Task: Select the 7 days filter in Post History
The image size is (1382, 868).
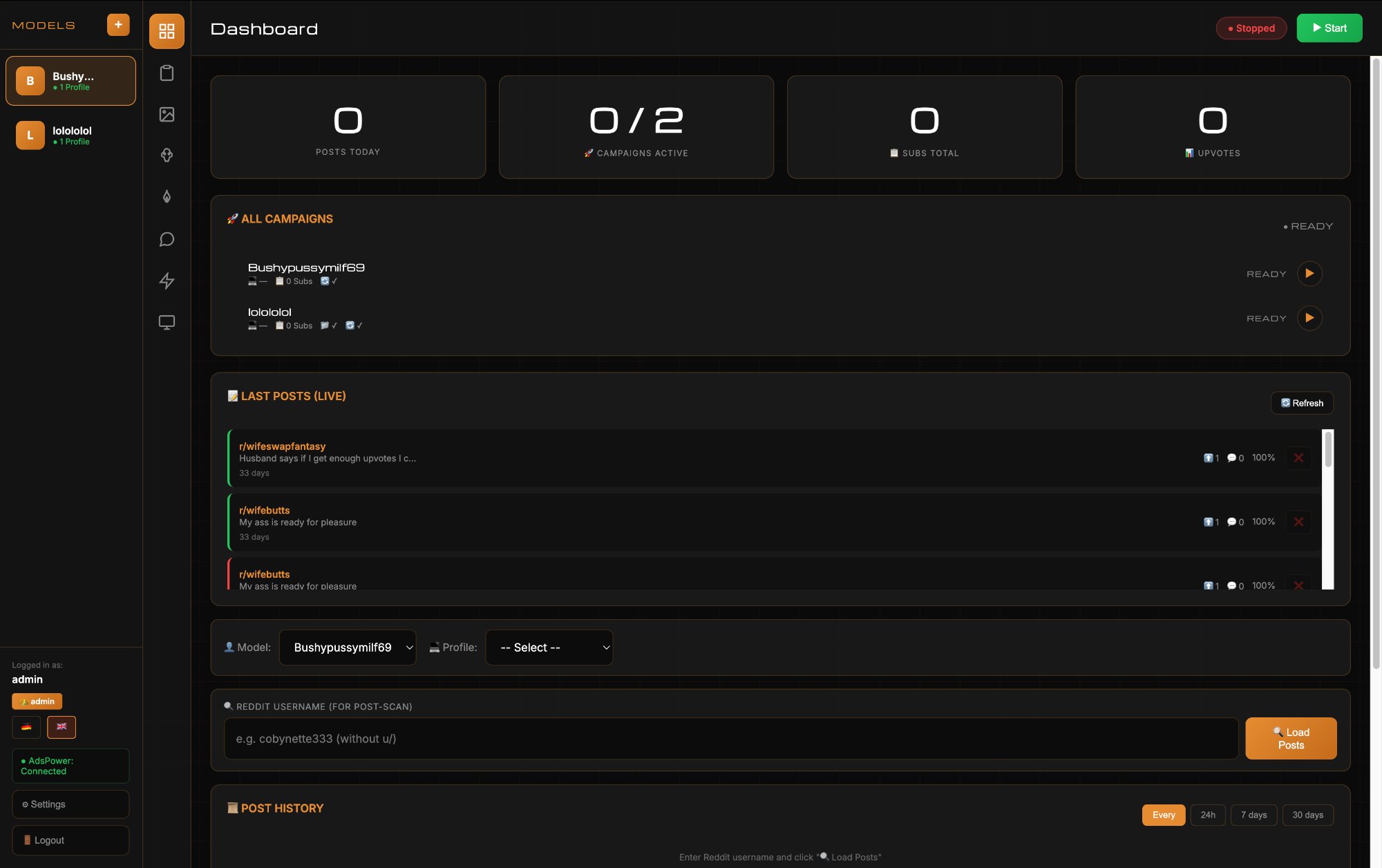Action: click(1253, 815)
